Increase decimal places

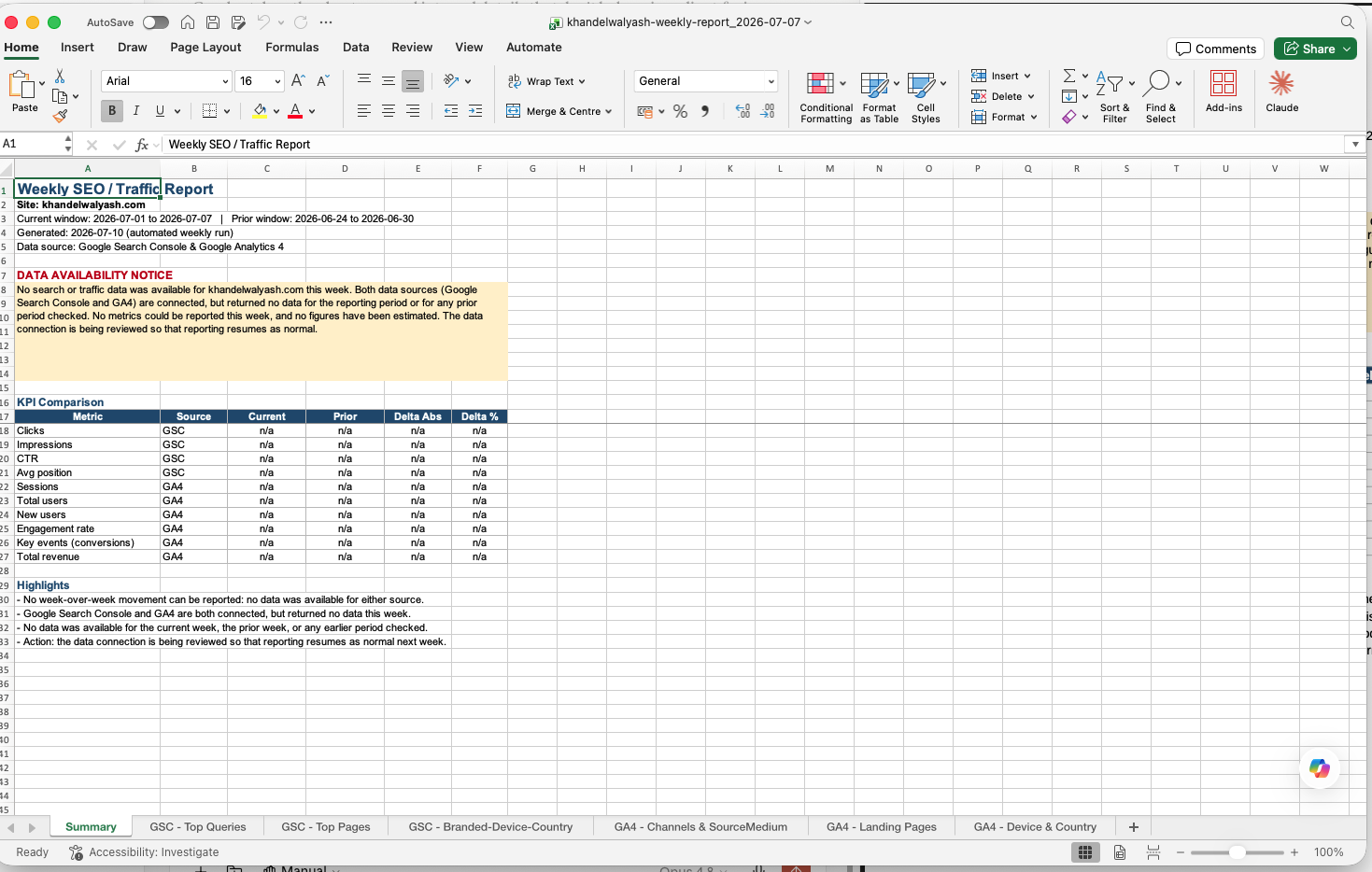[743, 111]
